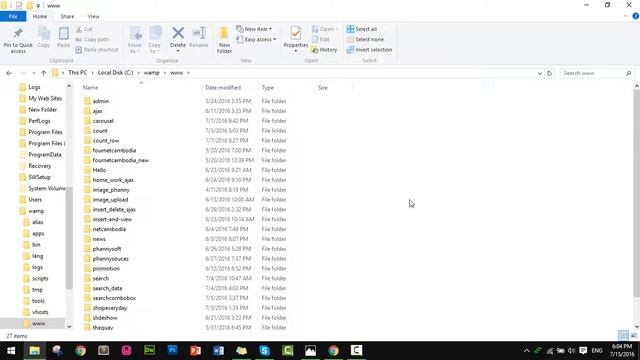Create a New folder from ribbon
The width and height of the screenshot is (640, 360).
point(224,40)
